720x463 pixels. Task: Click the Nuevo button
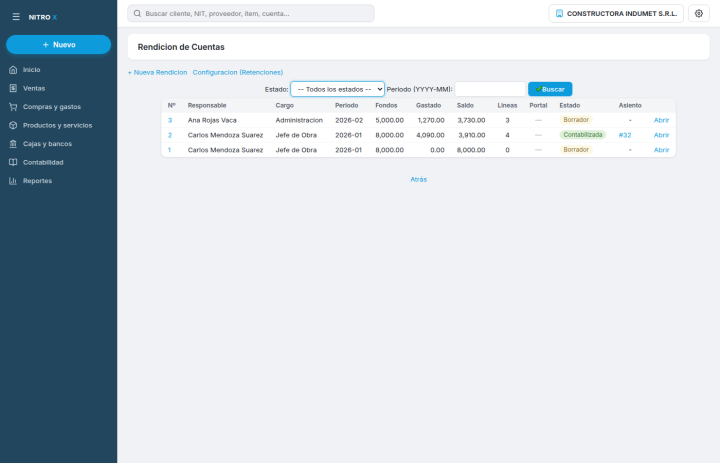[58, 45]
